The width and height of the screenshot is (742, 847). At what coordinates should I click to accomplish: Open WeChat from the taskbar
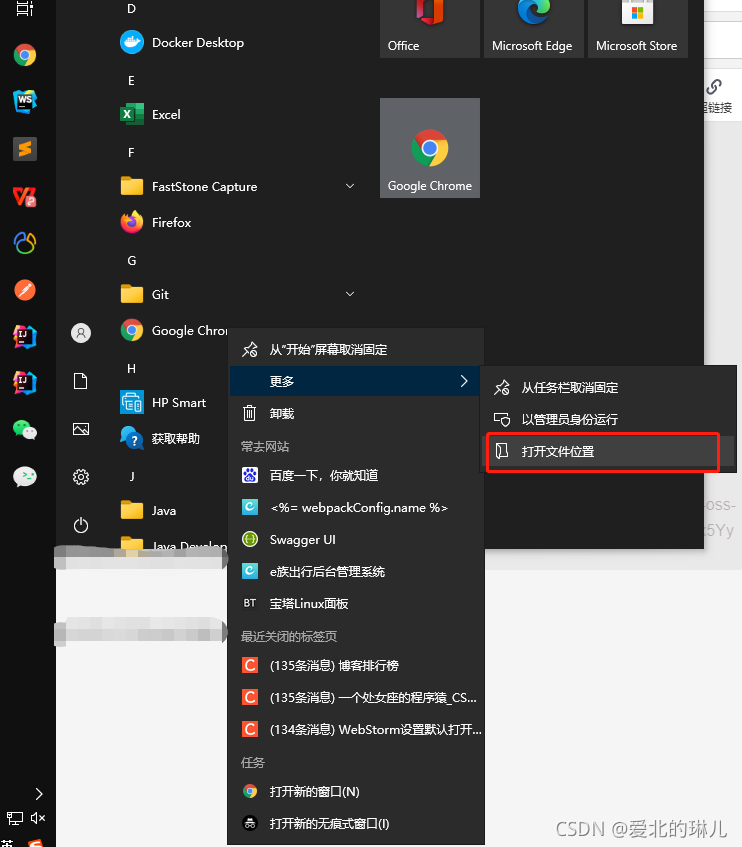click(x=25, y=430)
